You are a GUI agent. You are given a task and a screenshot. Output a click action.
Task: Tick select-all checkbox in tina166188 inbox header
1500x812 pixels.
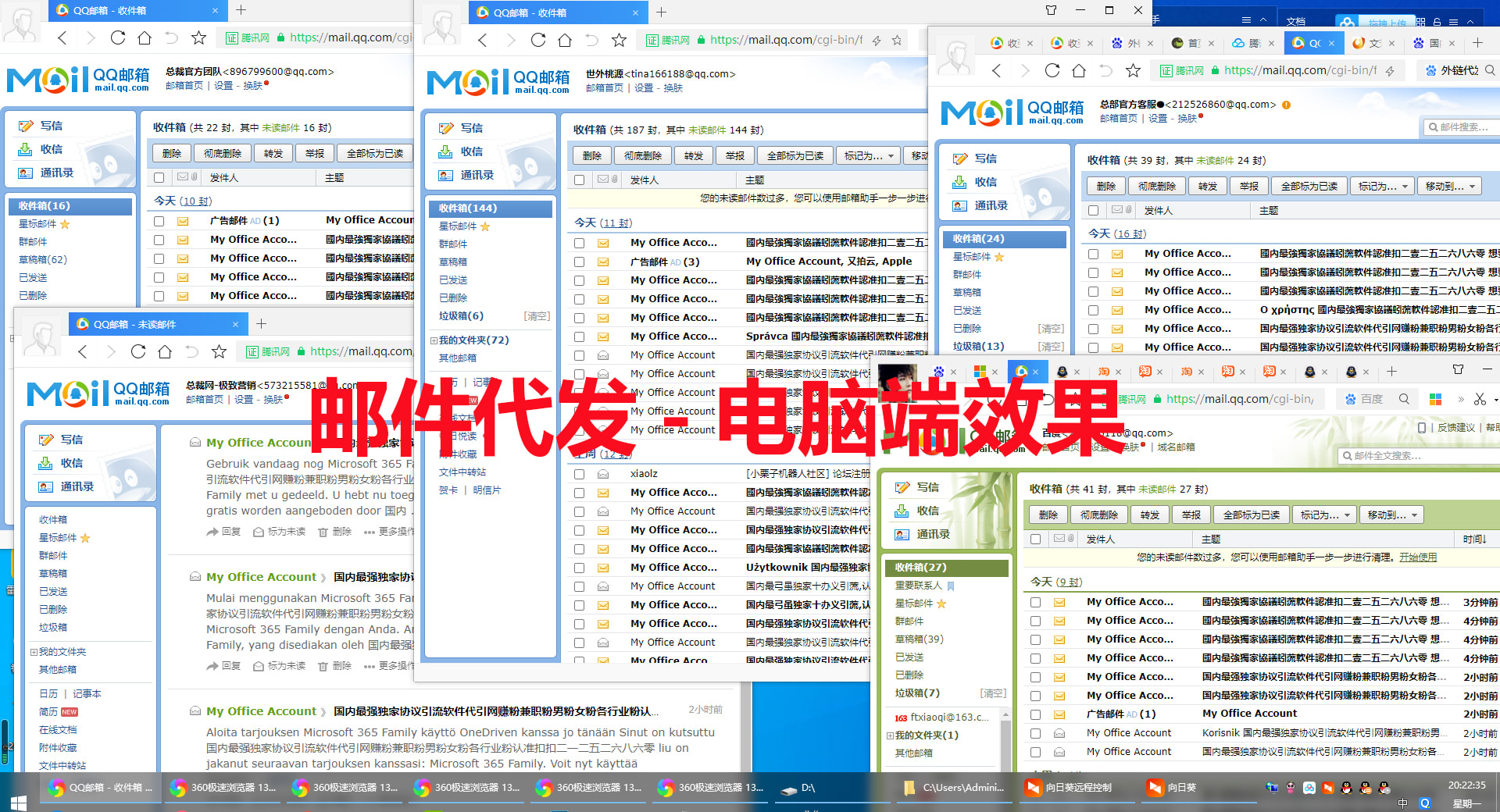pyautogui.click(x=579, y=180)
